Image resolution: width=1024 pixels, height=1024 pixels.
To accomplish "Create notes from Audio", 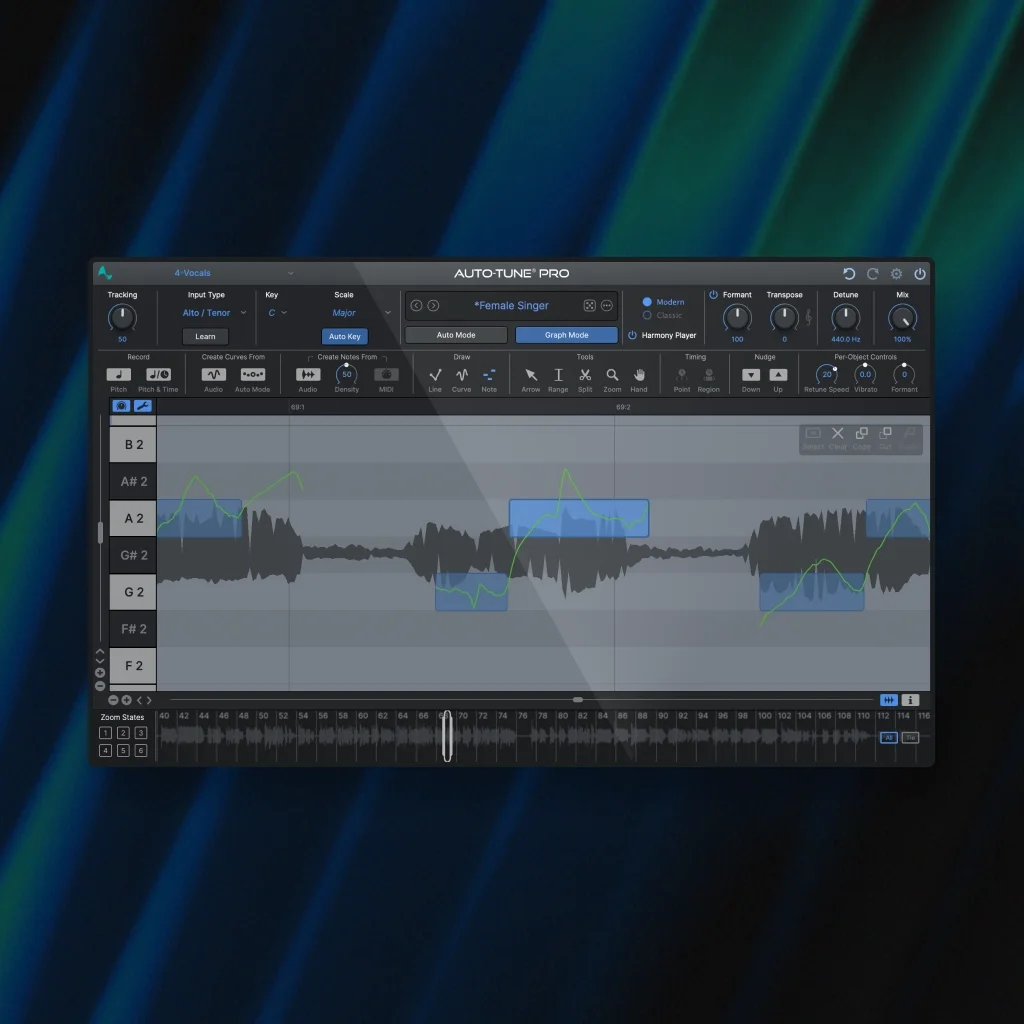I will [x=308, y=374].
